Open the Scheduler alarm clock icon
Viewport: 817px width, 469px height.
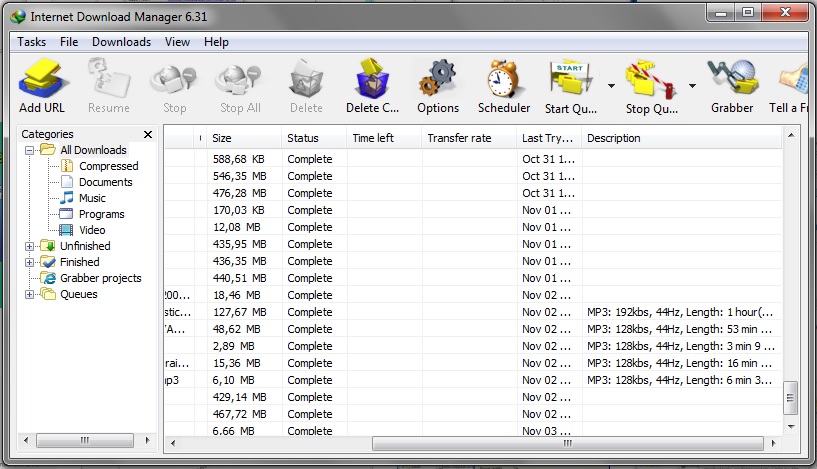coord(503,79)
